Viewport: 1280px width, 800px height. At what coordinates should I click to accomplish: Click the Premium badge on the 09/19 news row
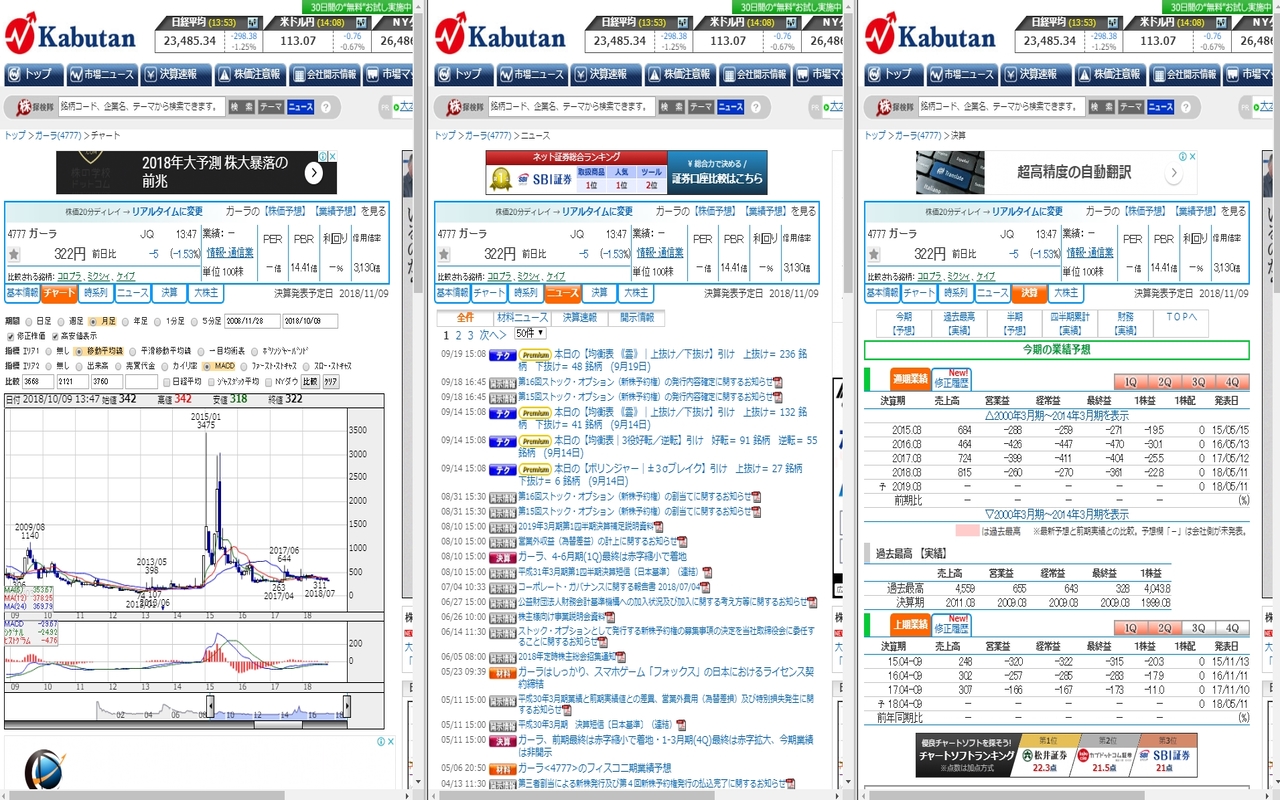click(x=535, y=354)
